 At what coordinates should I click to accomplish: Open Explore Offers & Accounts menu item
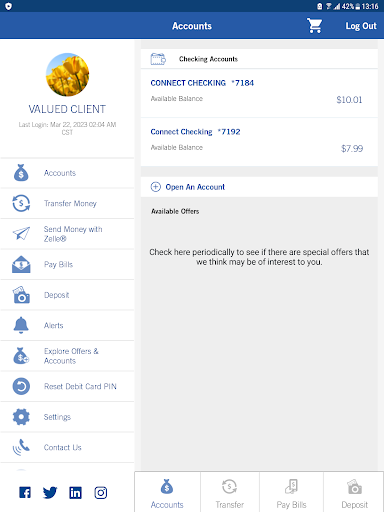67,356
